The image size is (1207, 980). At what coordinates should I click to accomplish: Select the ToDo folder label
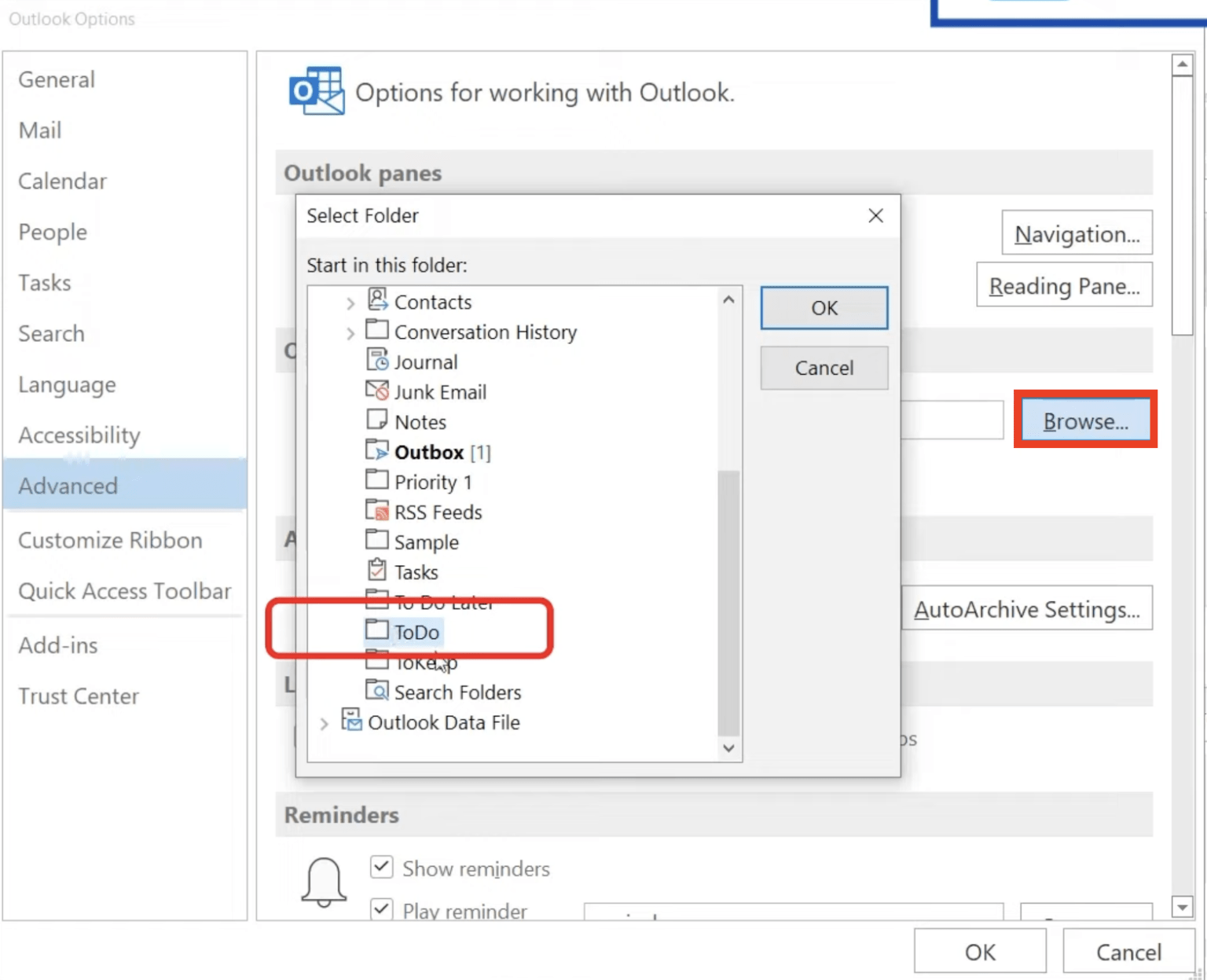pos(416,633)
